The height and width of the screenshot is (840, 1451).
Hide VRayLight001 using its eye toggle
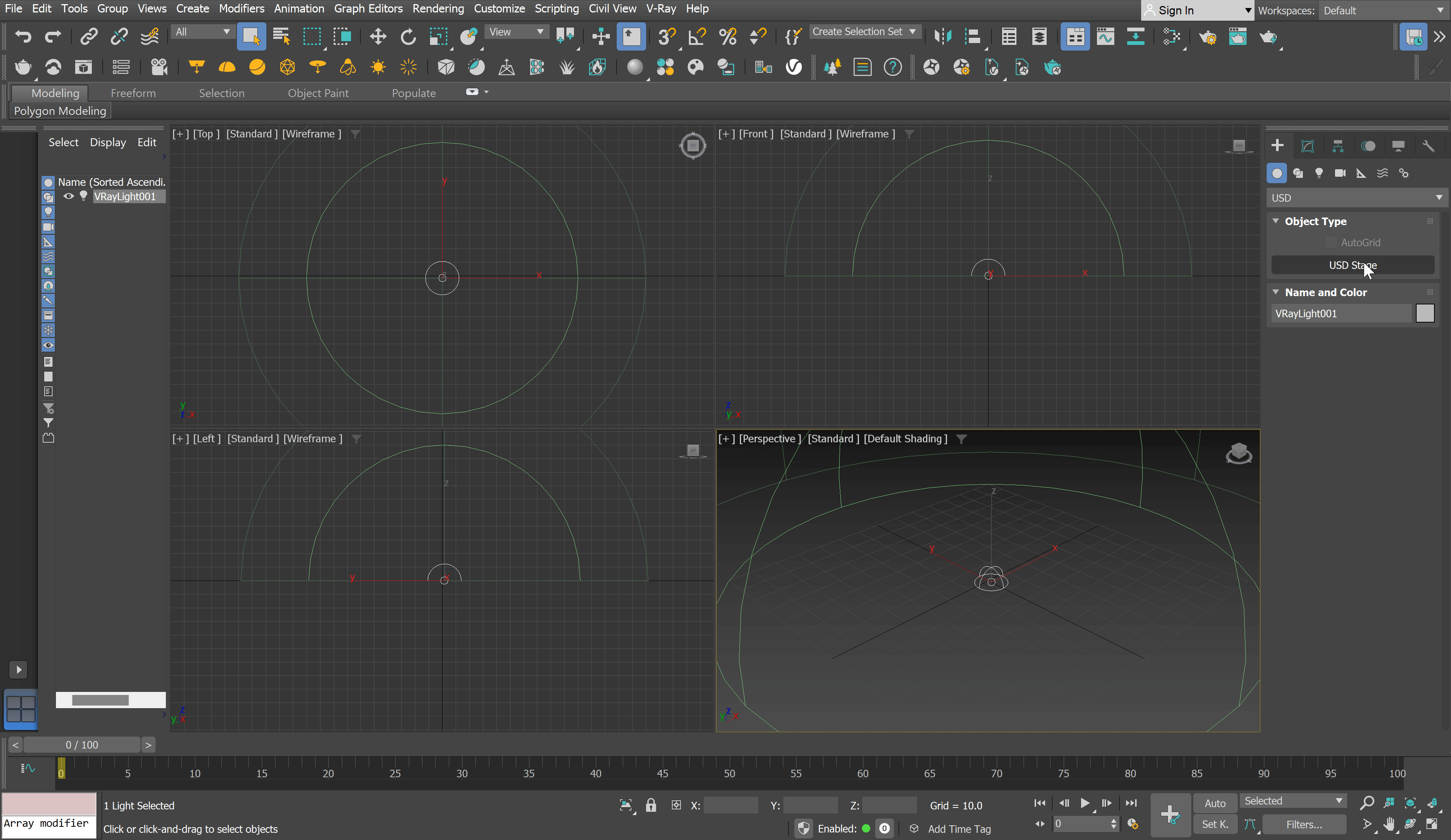69,196
